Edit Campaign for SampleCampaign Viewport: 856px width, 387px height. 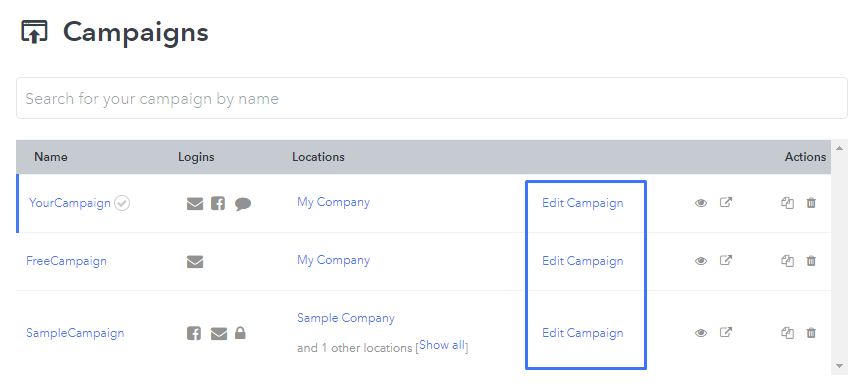point(582,333)
